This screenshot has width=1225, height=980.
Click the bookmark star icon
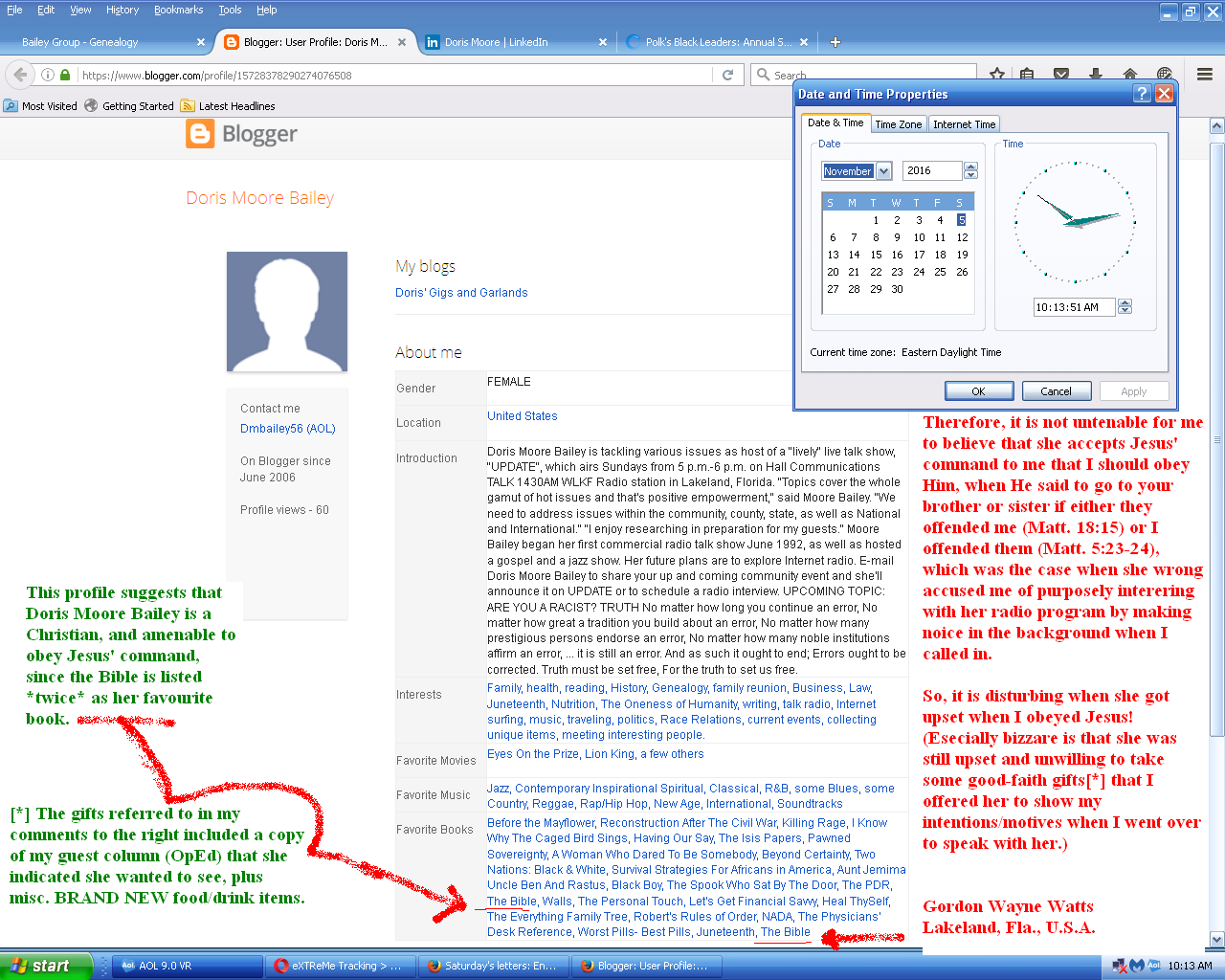click(997, 75)
